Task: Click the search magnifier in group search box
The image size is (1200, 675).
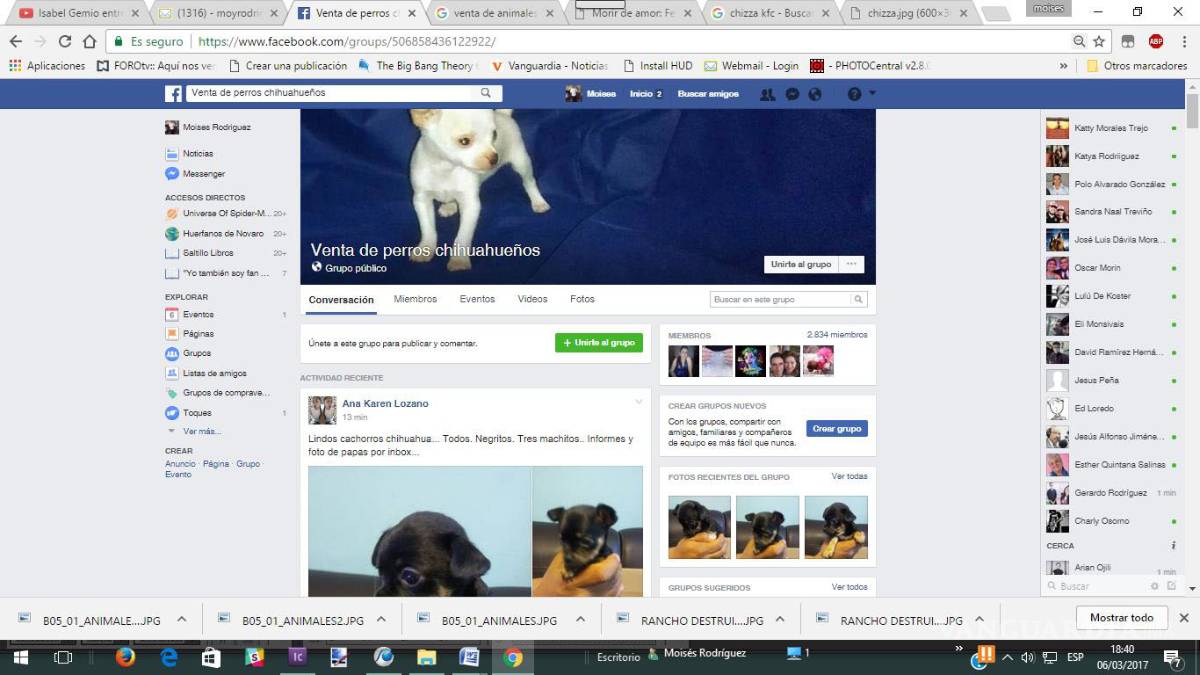Action: click(x=858, y=298)
